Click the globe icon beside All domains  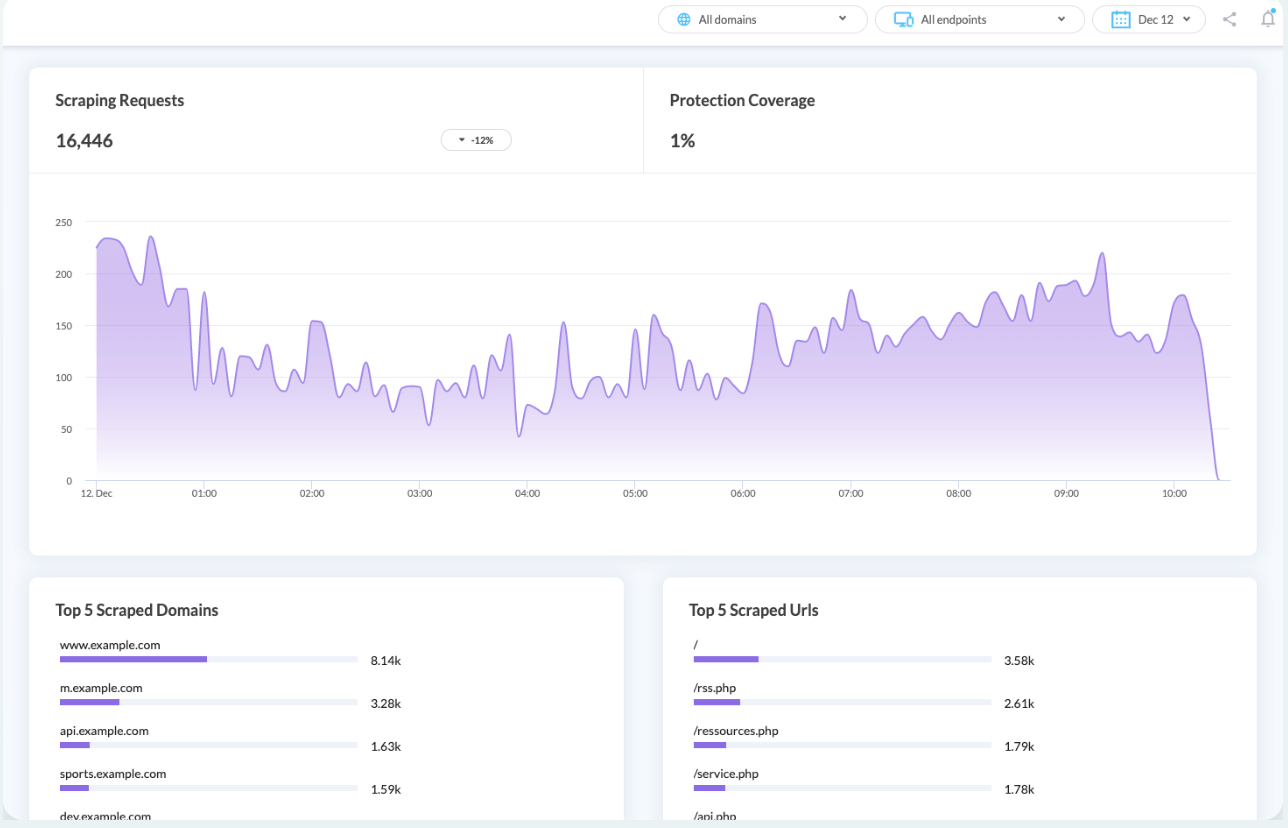click(684, 19)
